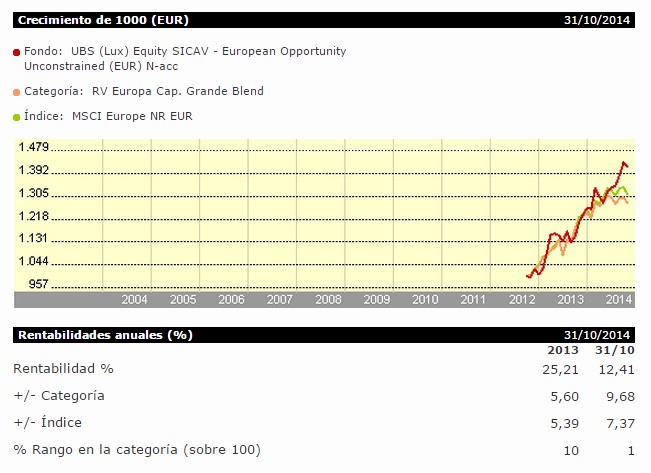Viewport: 651px width, 473px height.
Task: Click the chart header date 31/10/2014
Action: [597, 20]
